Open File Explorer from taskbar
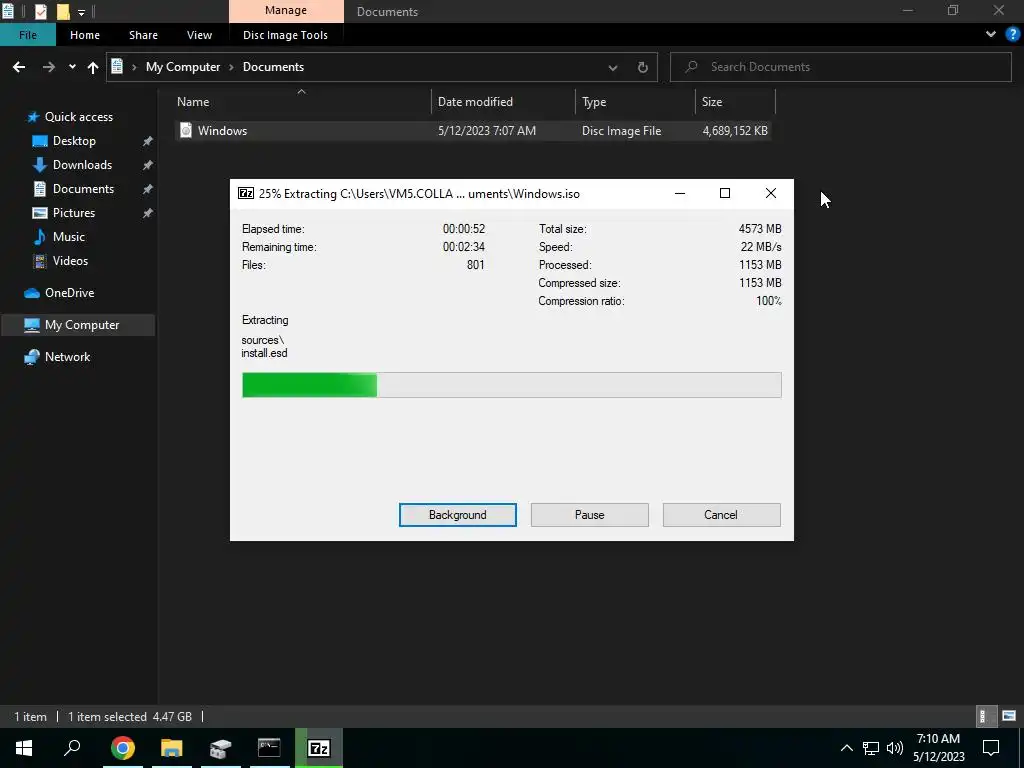Screen dimensions: 1024x768 click(x=172, y=748)
